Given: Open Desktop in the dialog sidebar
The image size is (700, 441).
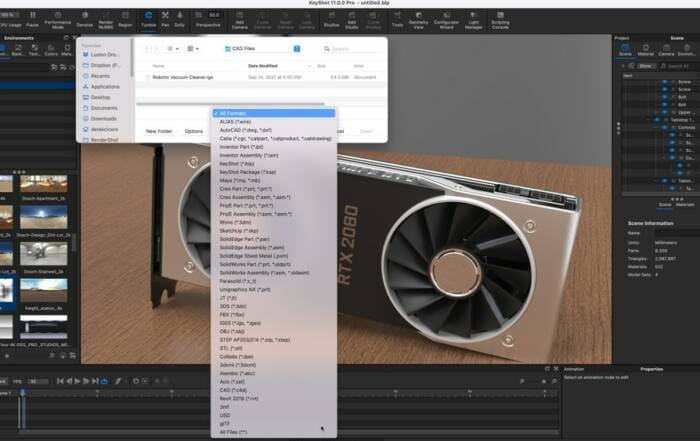Looking at the screenshot, I should tap(100, 97).
